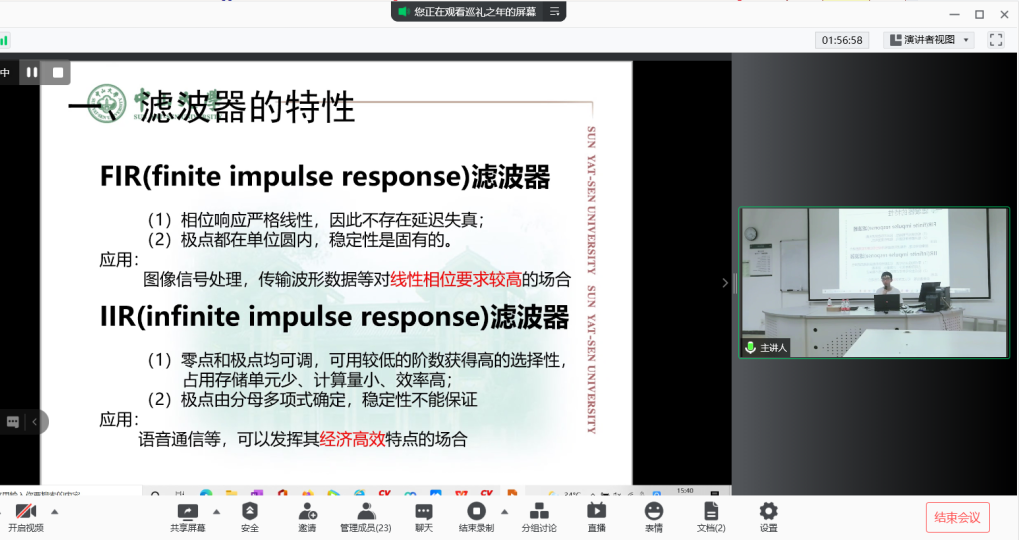The image size is (1019, 540).
Task: Select the presenter's video thumbnail
Action: (x=874, y=282)
